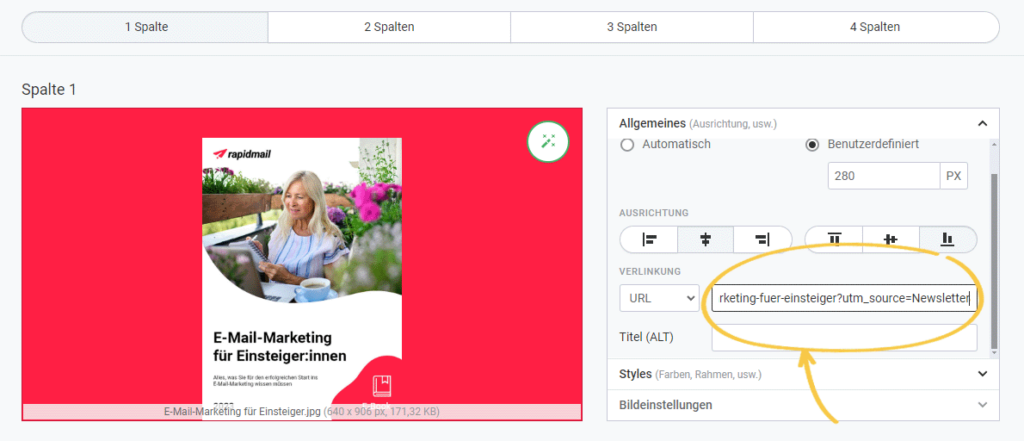
Task: Align image to vertical middle
Action: 891,240
